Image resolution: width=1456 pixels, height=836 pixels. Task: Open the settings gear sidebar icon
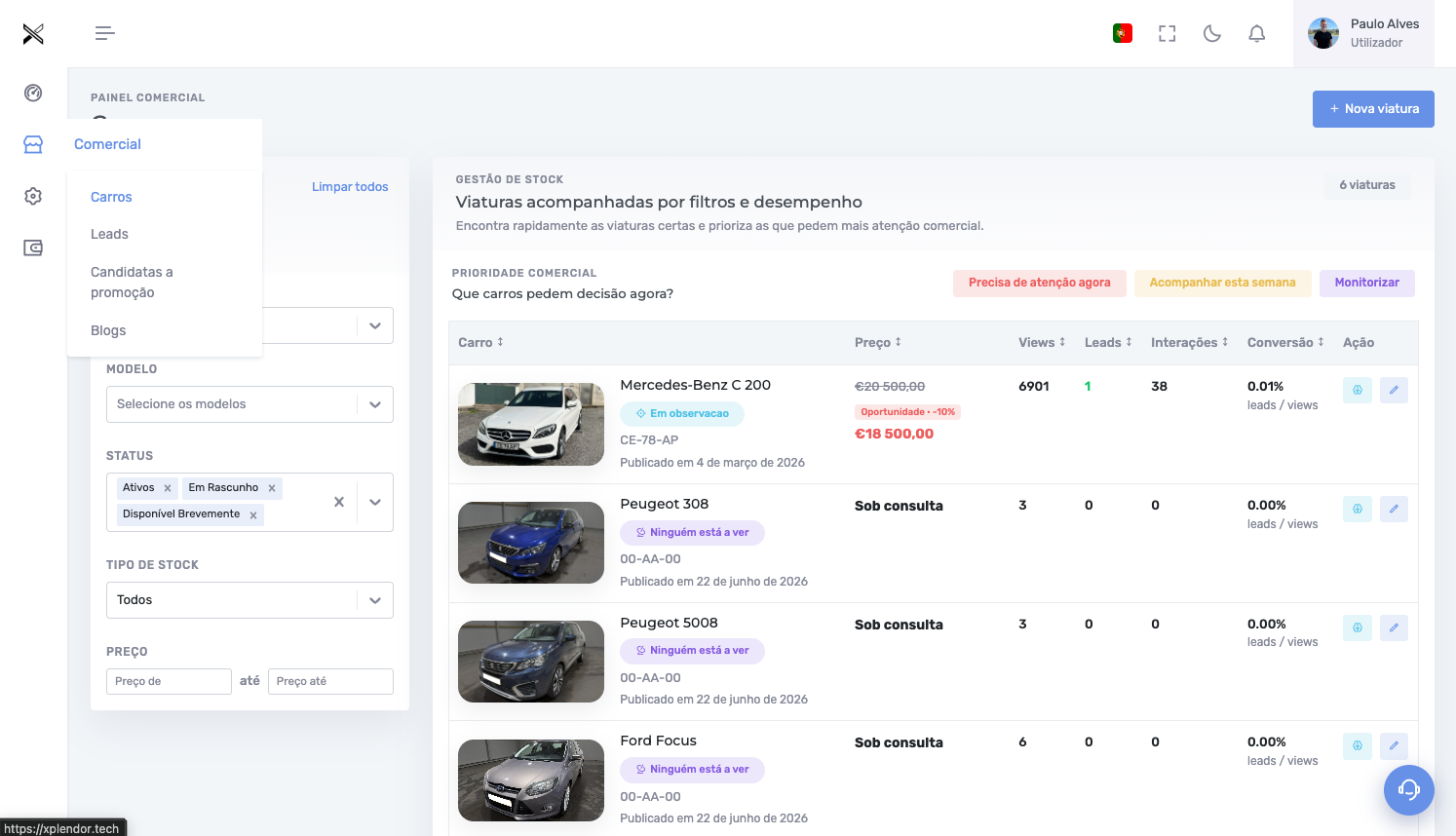point(33,196)
